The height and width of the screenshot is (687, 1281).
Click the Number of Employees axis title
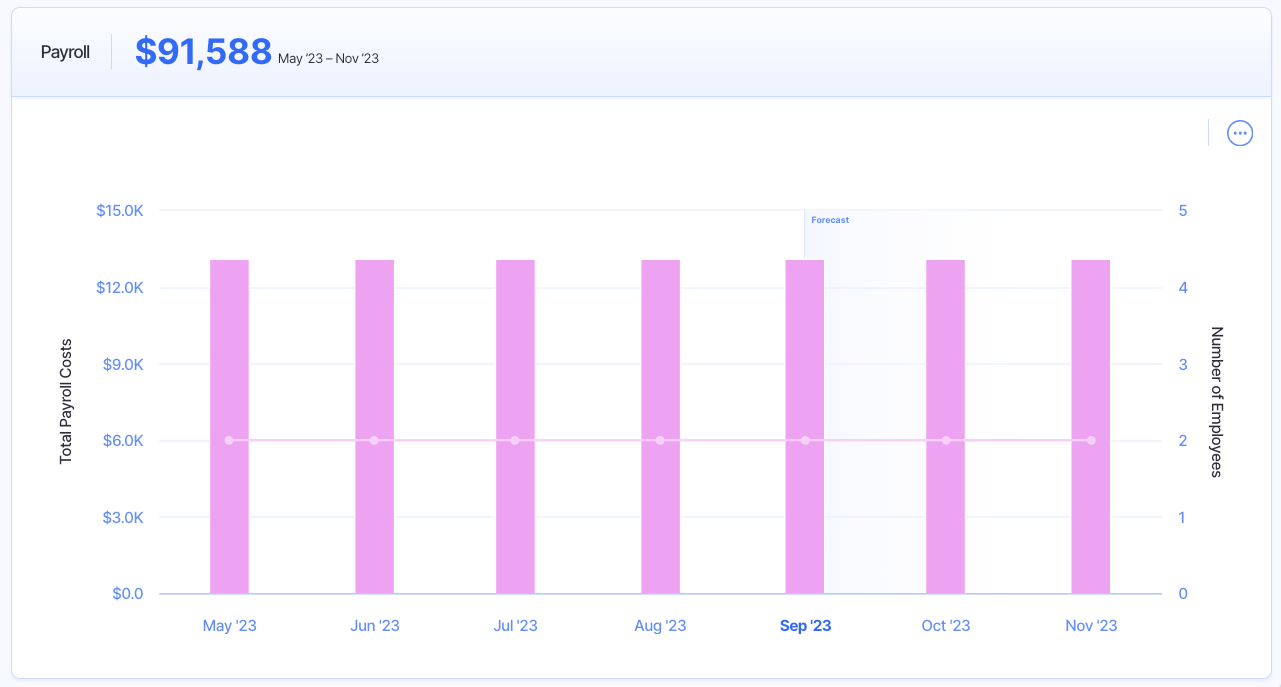click(x=1217, y=401)
